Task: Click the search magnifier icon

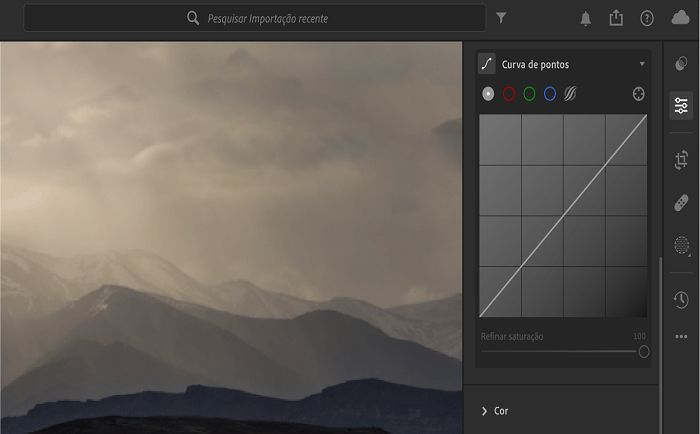Action: pyautogui.click(x=193, y=18)
